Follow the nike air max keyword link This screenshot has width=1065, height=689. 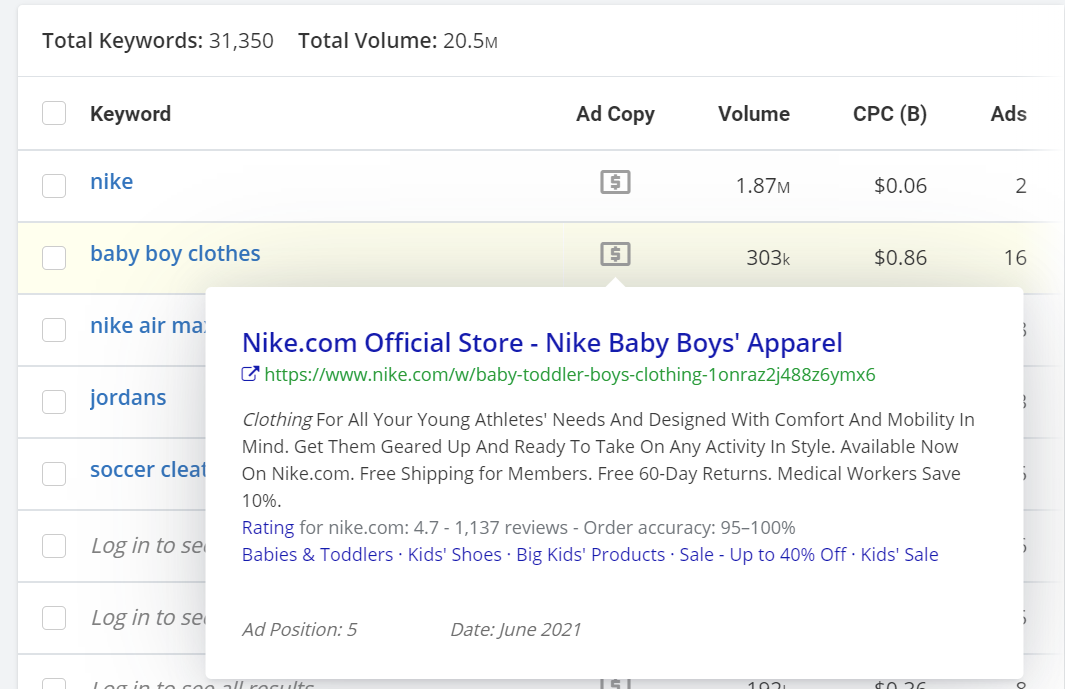pyautogui.click(x=148, y=325)
